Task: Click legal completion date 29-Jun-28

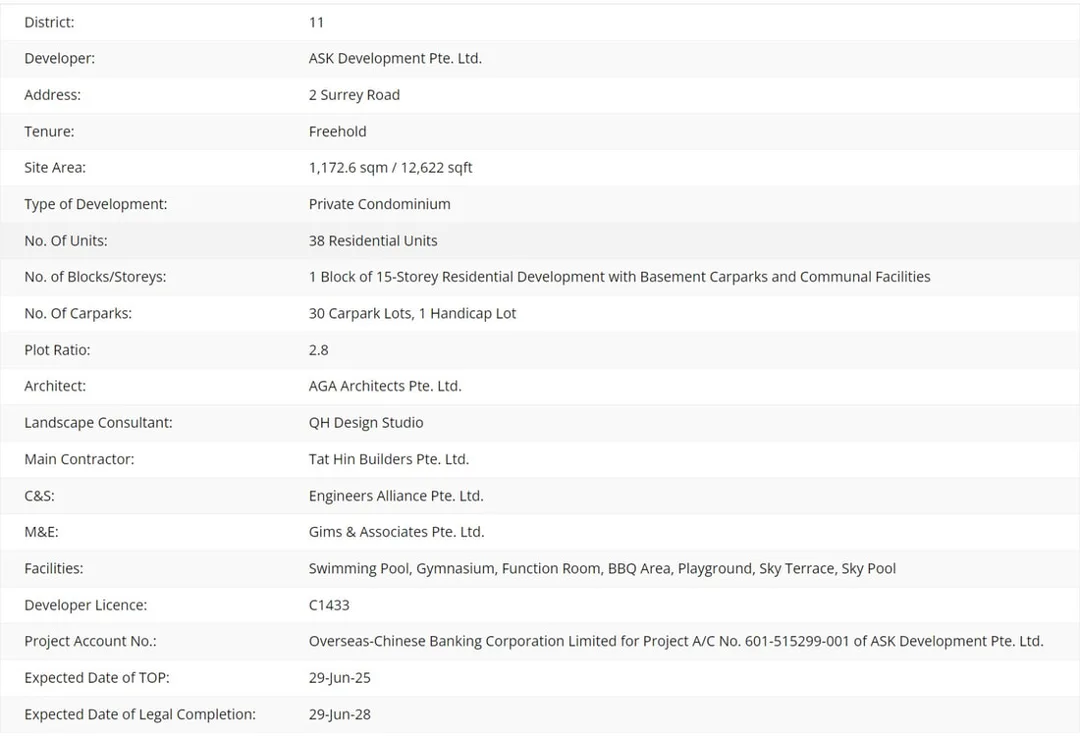Action: [340, 715]
